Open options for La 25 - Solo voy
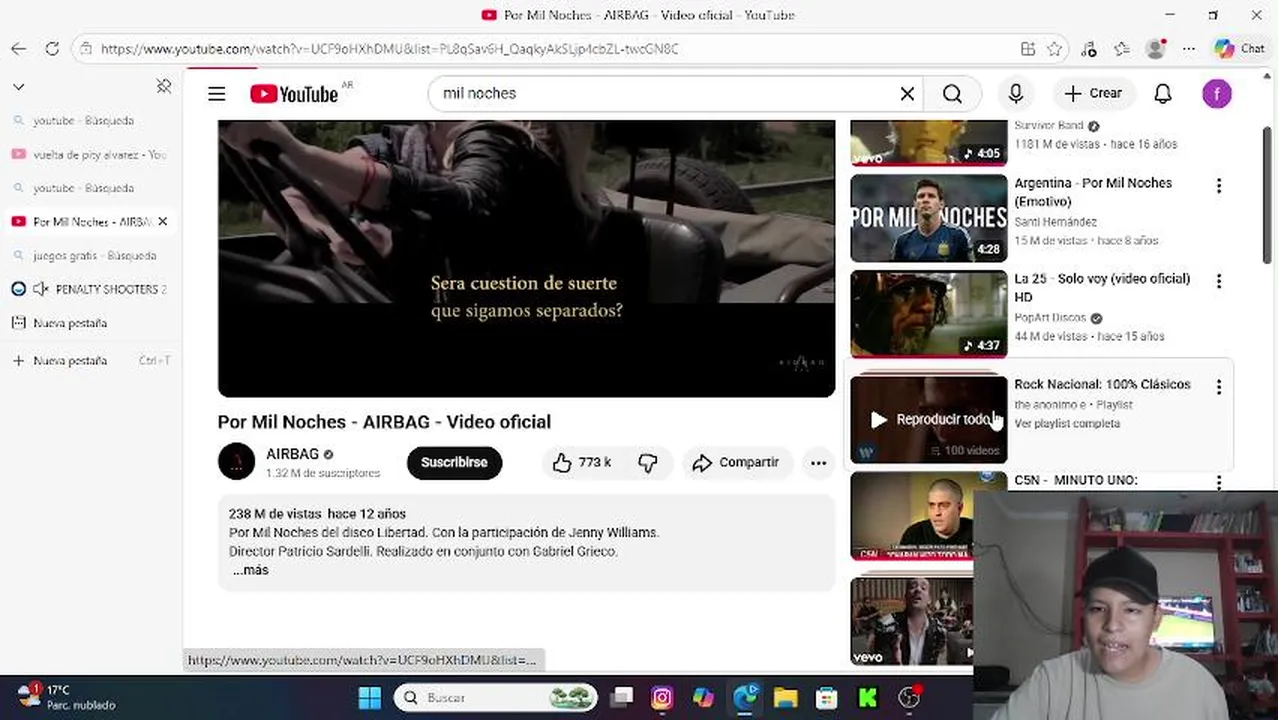This screenshot has height=720, width=1278. (1218, 282)
